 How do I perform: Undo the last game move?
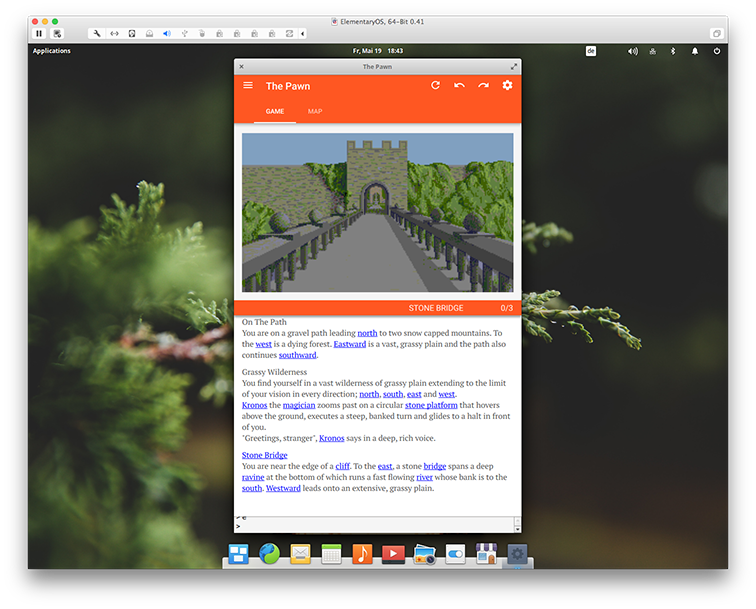(459, 86)
